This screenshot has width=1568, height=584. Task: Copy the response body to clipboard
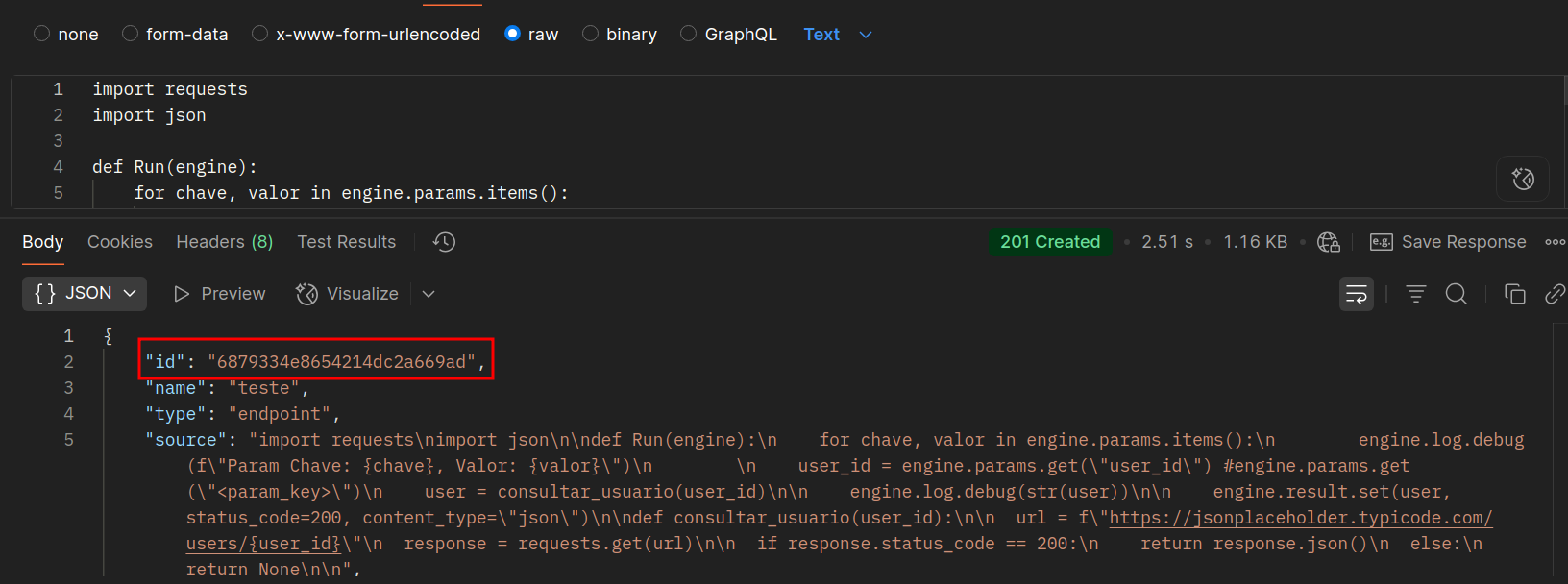(x=1514, y=294)
